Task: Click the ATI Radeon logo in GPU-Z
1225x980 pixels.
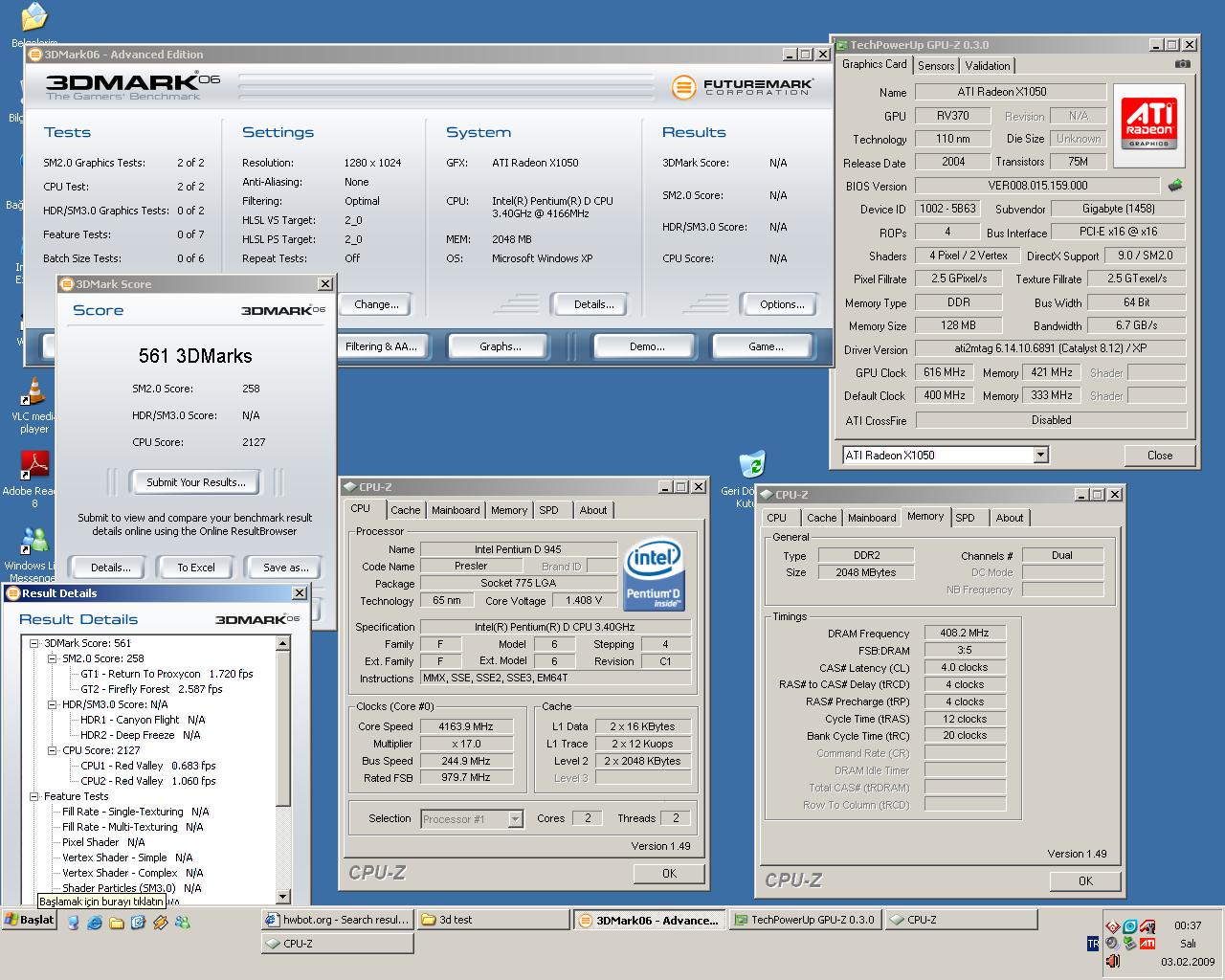Action: 1149,123
